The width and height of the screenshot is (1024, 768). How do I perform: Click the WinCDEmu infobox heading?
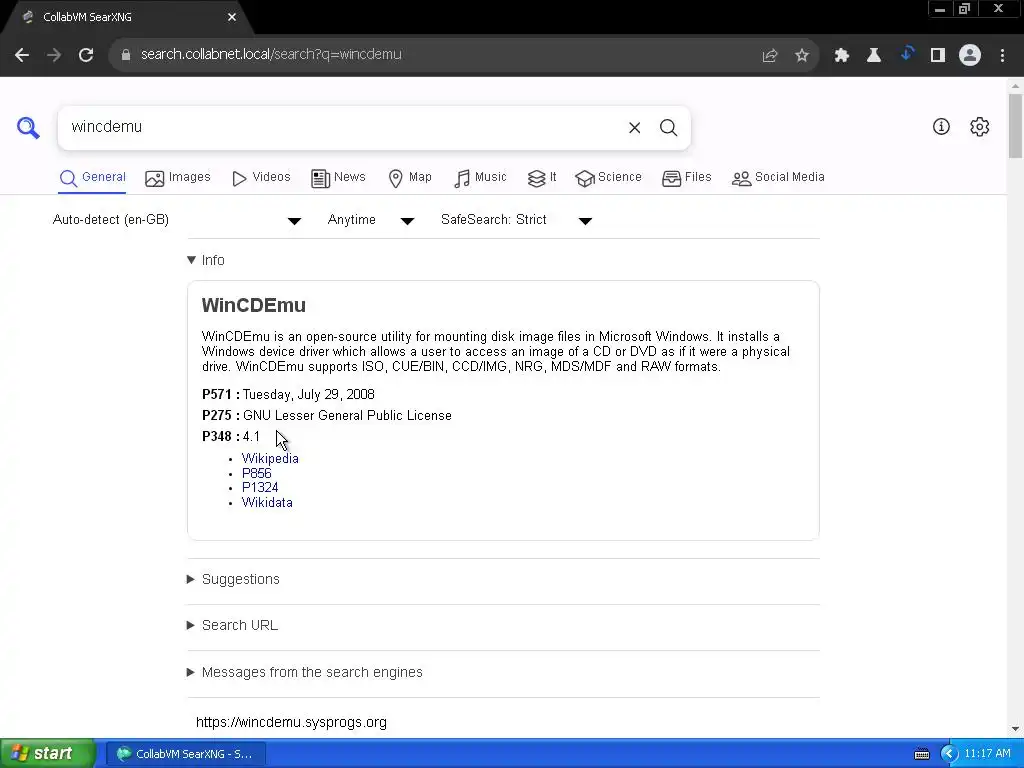(x=253, y=306)
